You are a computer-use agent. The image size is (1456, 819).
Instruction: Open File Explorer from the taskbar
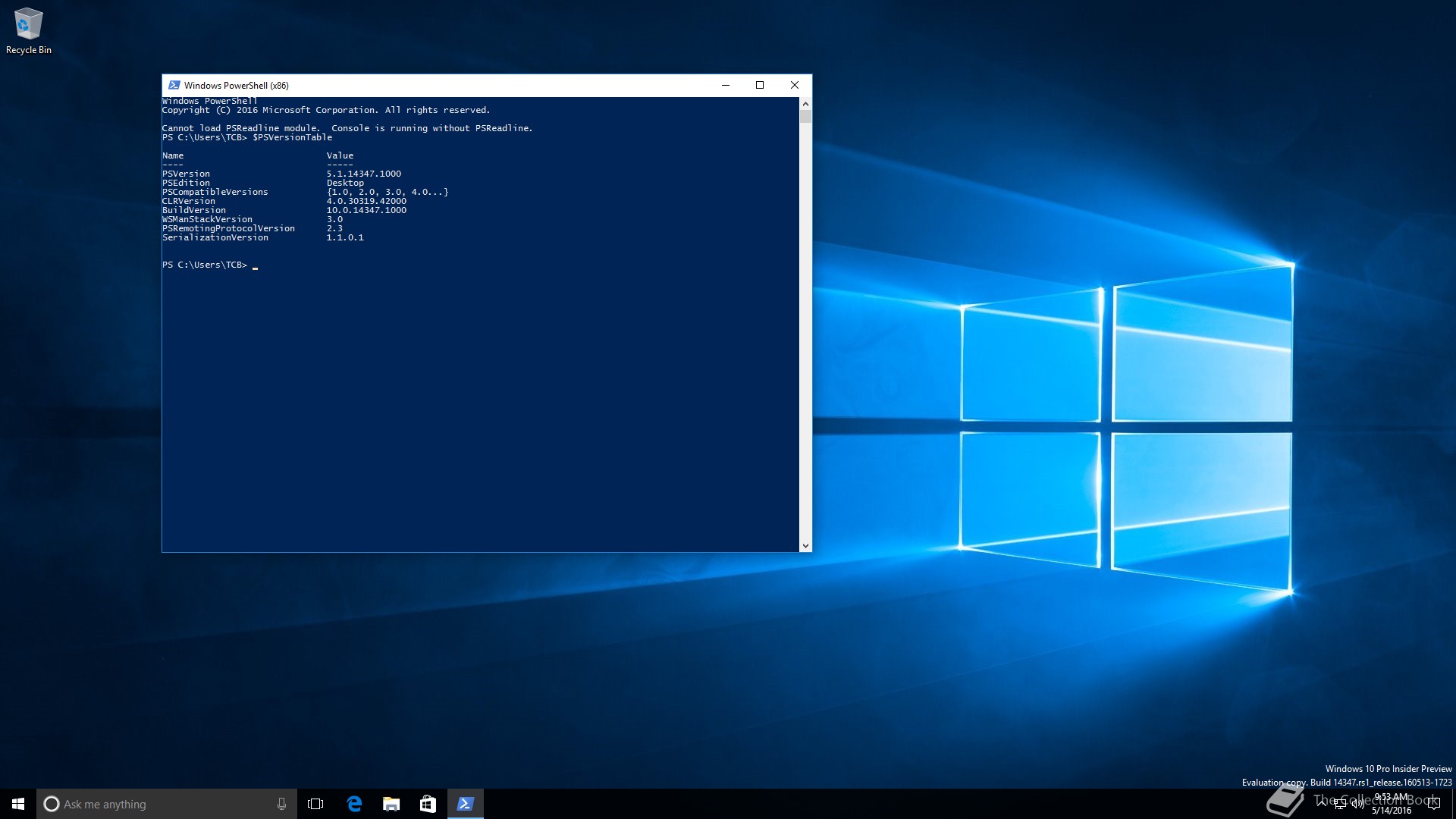(391, 804)
